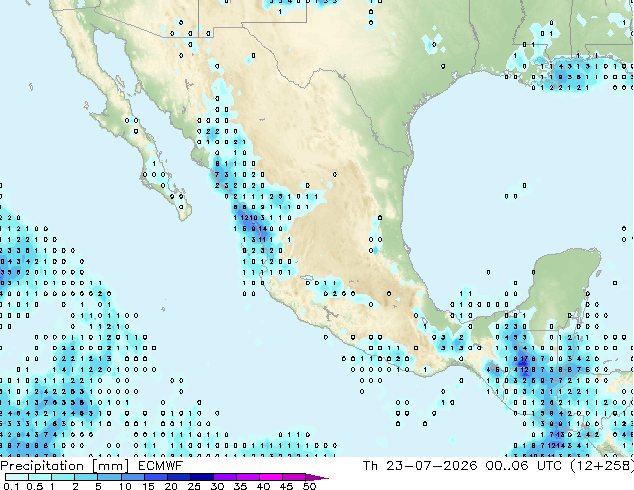Click the 0.5–1 mm legend color swatch
The width and height of the screenshot is (634, 490).
coord(40,477)
